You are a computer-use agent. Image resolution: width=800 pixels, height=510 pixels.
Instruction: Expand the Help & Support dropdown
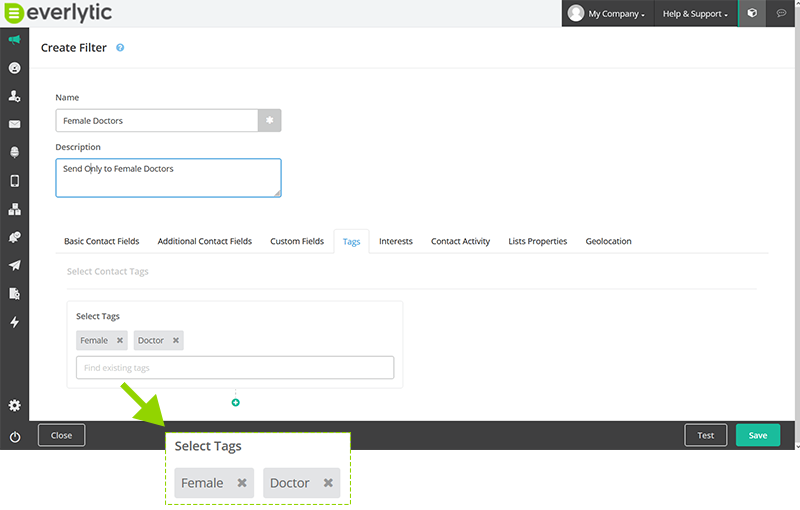tap(695, 13)
